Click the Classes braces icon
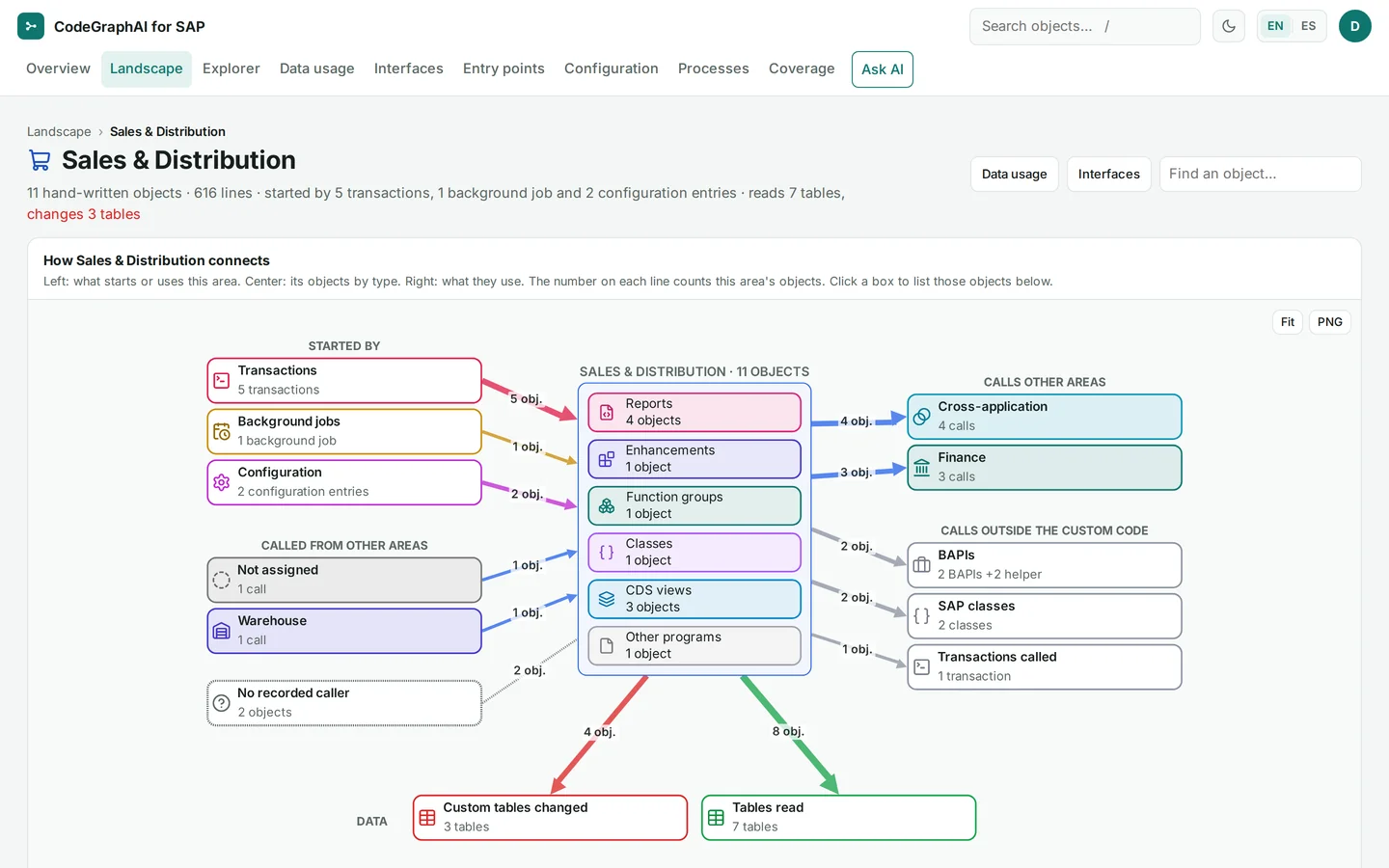 click(x=607, y=553)
